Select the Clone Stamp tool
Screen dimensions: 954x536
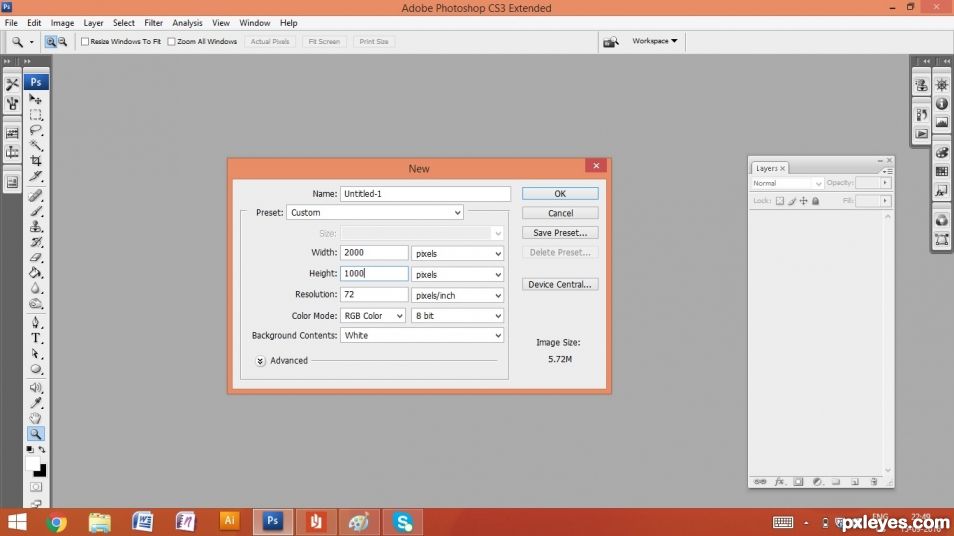click(35, 226)
